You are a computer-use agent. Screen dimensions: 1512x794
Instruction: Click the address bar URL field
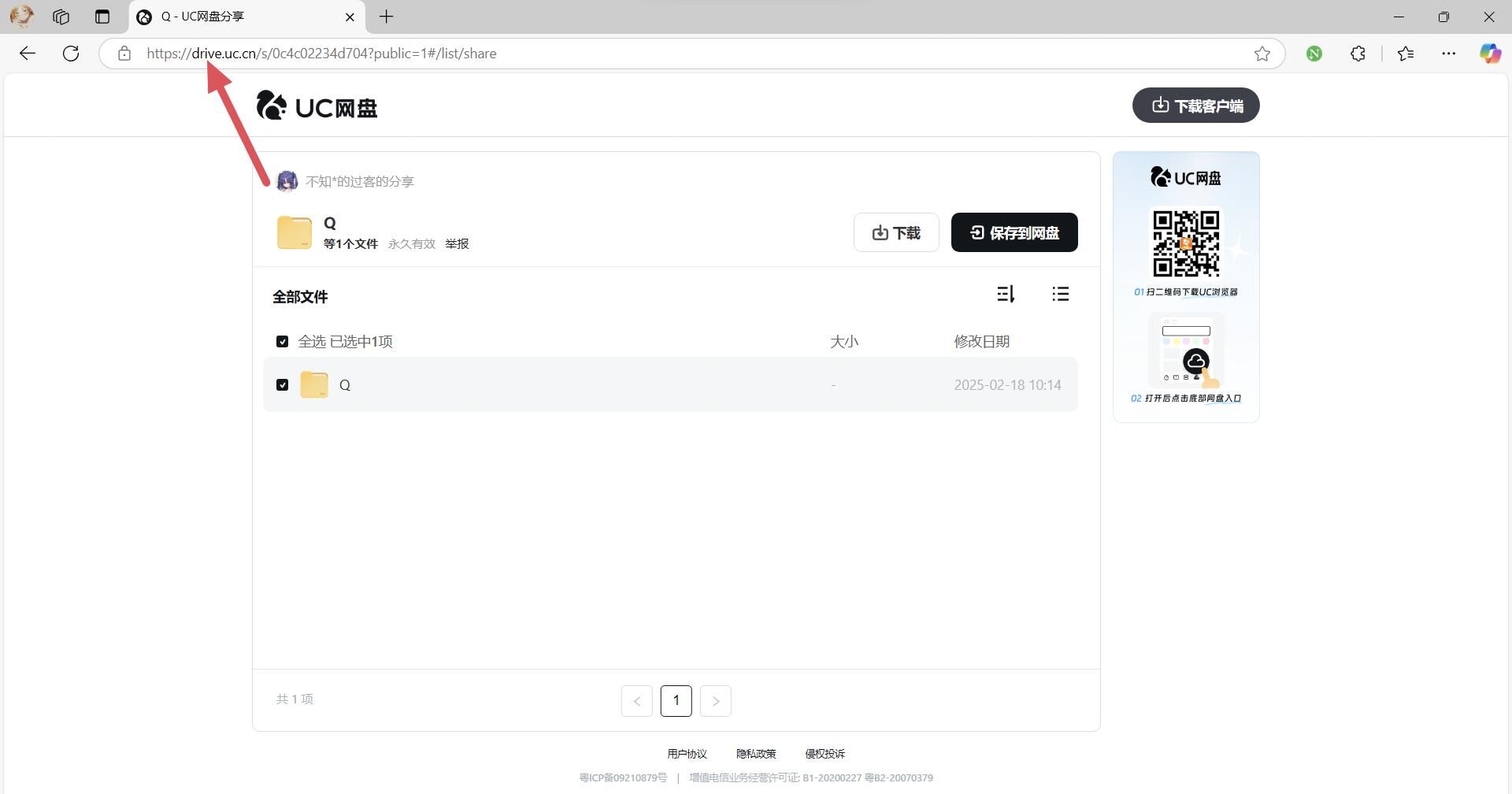[x=693, y=54]
